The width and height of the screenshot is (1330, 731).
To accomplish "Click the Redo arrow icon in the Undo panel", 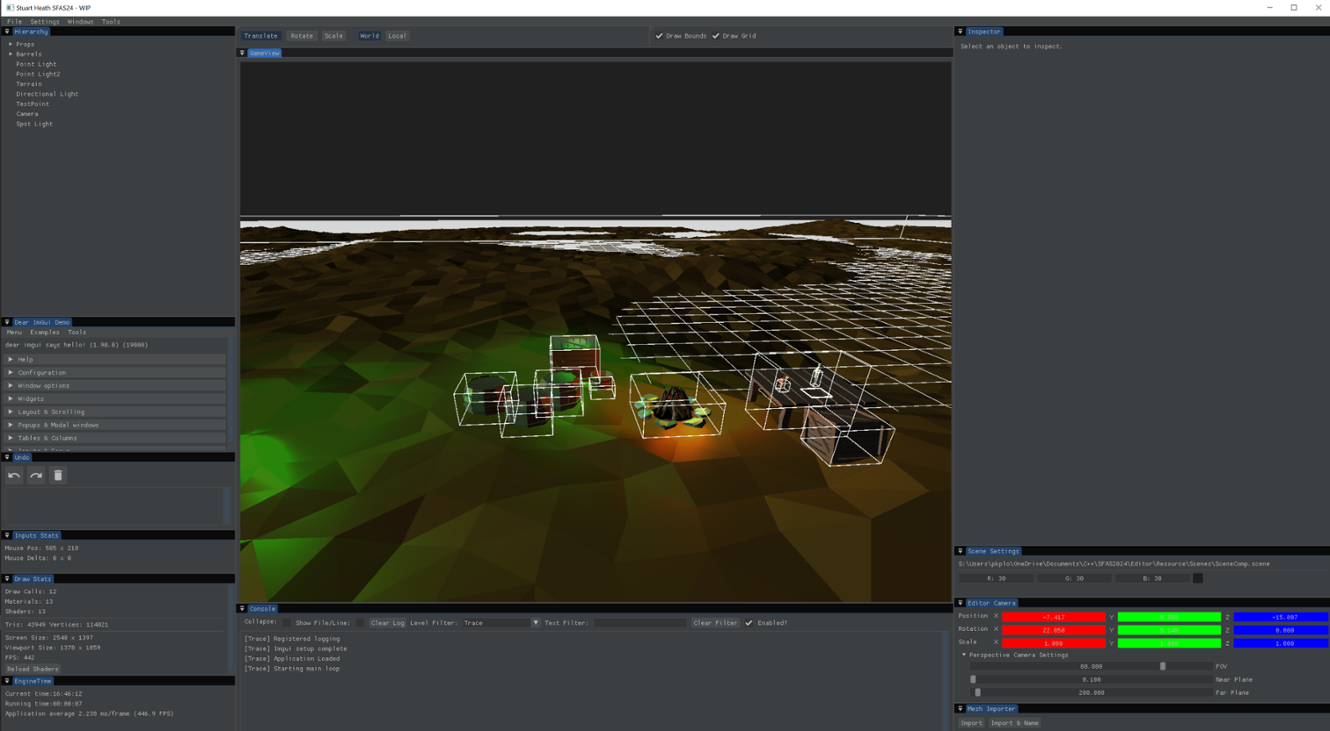I will pos(36,475).
